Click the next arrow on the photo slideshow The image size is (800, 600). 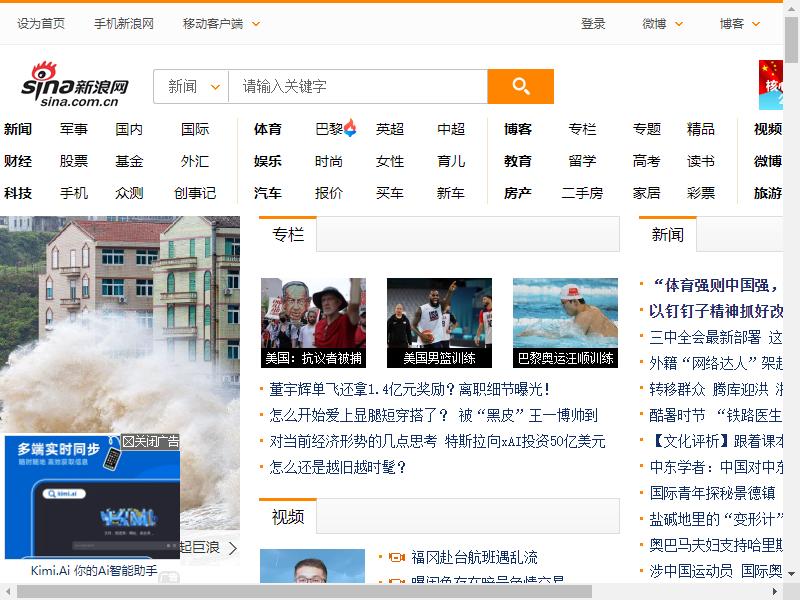233,548
